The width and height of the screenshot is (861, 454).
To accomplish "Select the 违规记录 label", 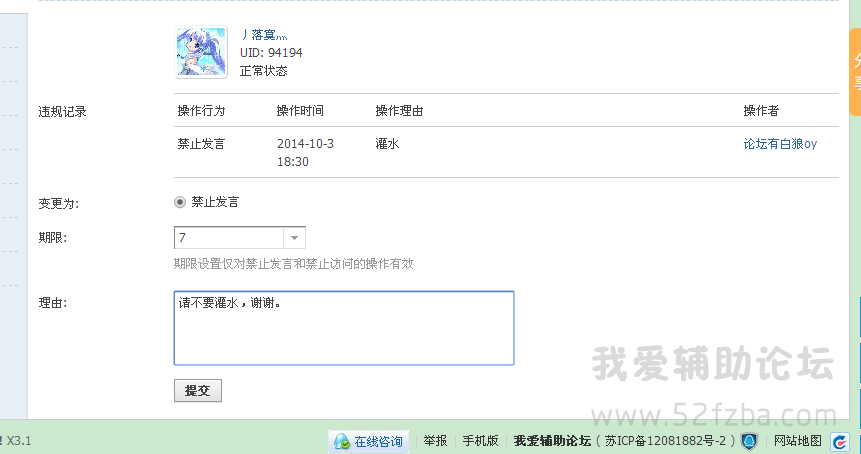I will [x=63, y=111].
